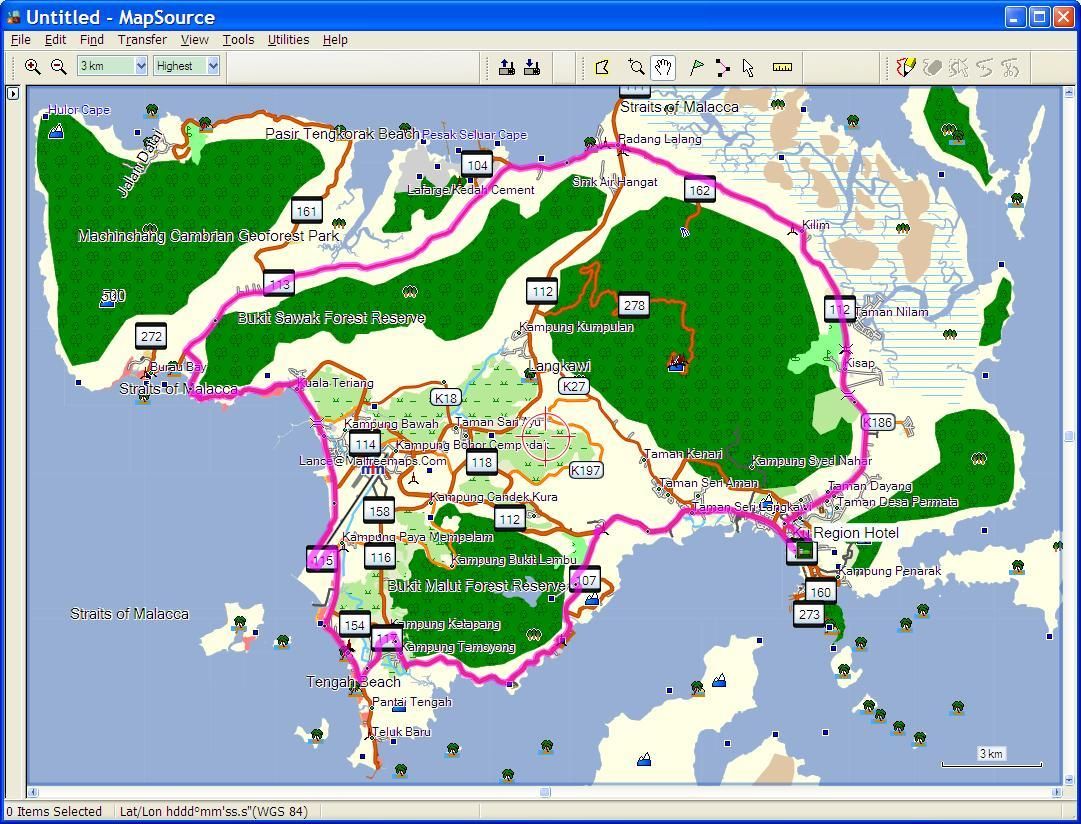
Task: Select the Zoom tool icon
Action: 636,67
